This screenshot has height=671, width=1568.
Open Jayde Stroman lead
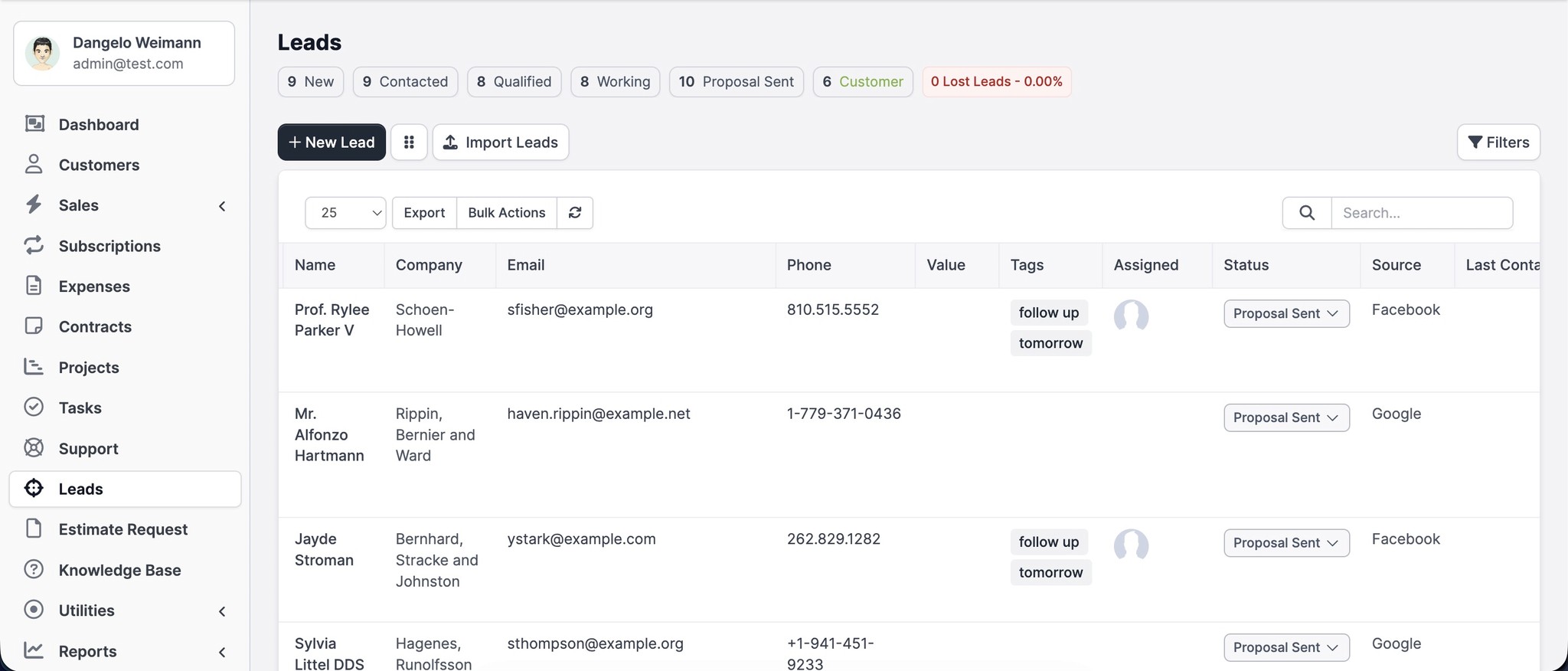[324, 549]
